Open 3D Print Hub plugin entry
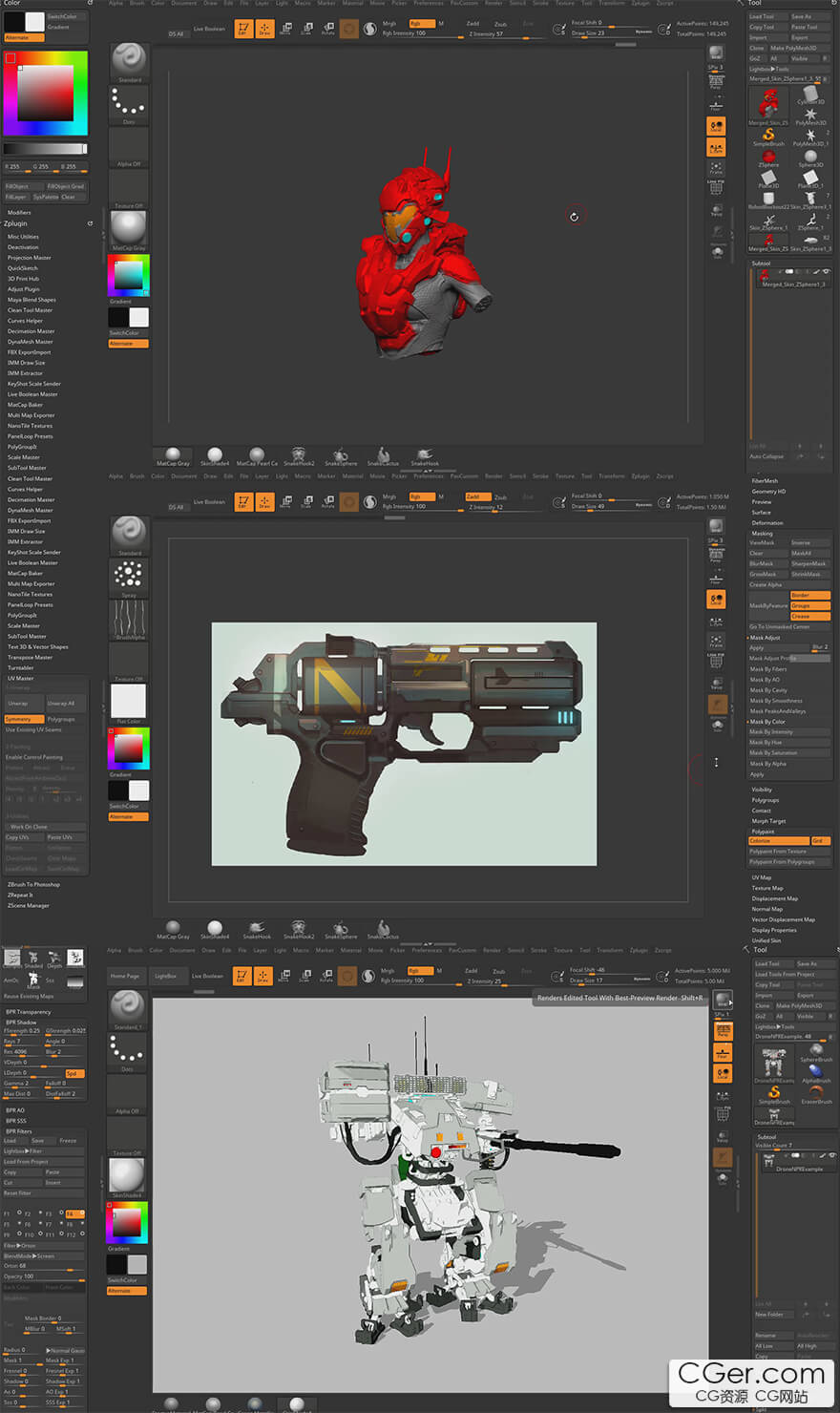The image size is (840, 1413). tap(23, 279)
